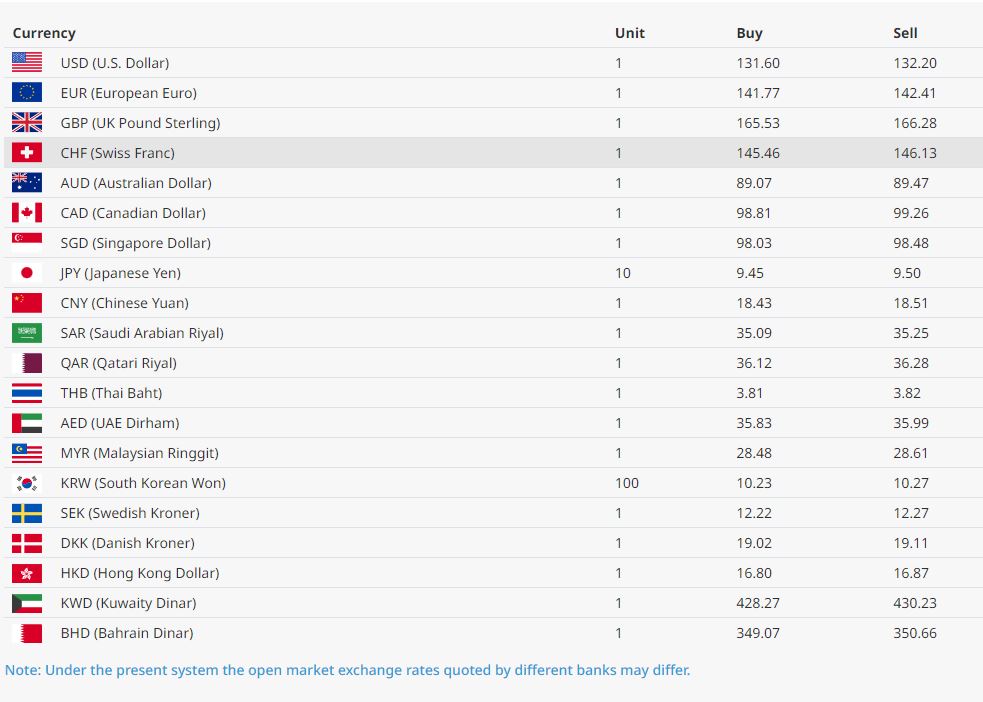Click the Swiss flag icon

pyautogui.click(x=27, y=153)
